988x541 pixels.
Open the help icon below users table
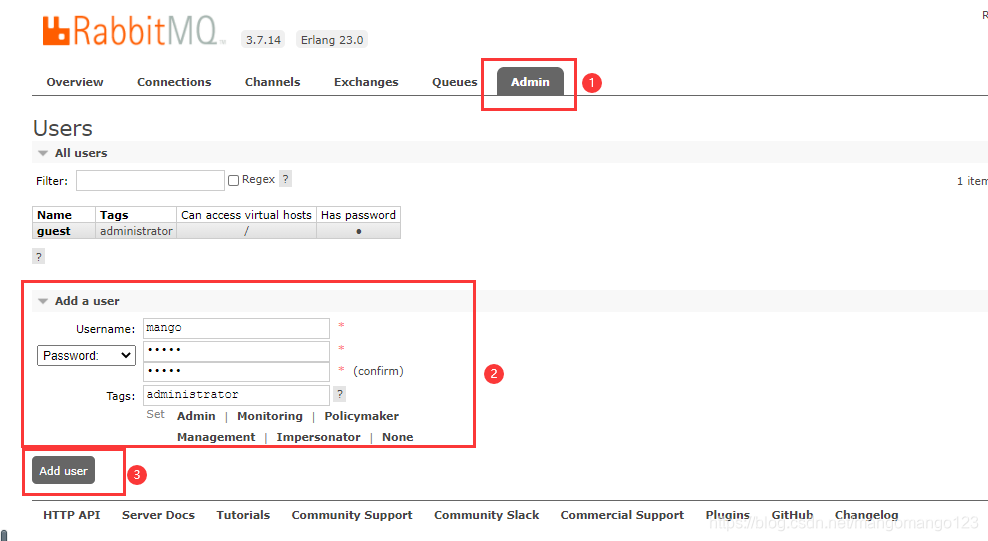point(38,256)
